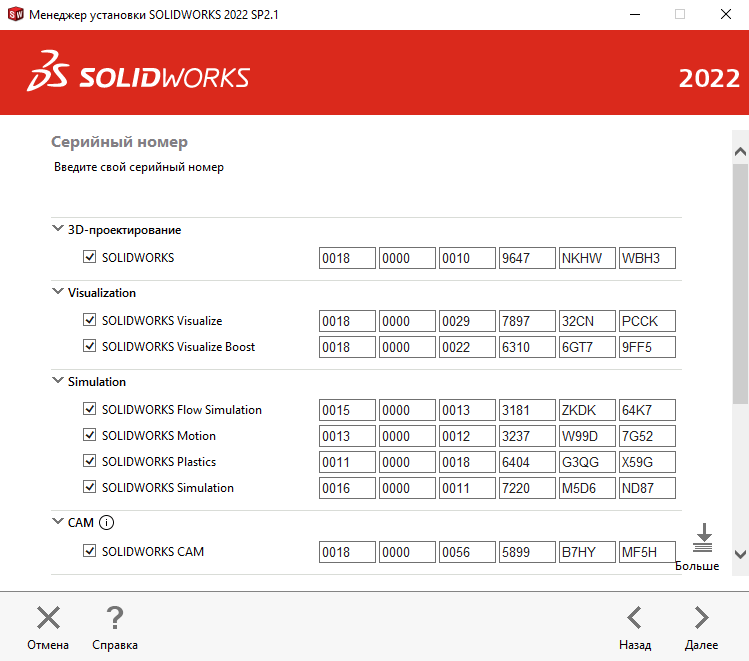Viewport: 749px width, 661px height.
Task: Click Simulation serial field ND87
Action: pos(647,488)
